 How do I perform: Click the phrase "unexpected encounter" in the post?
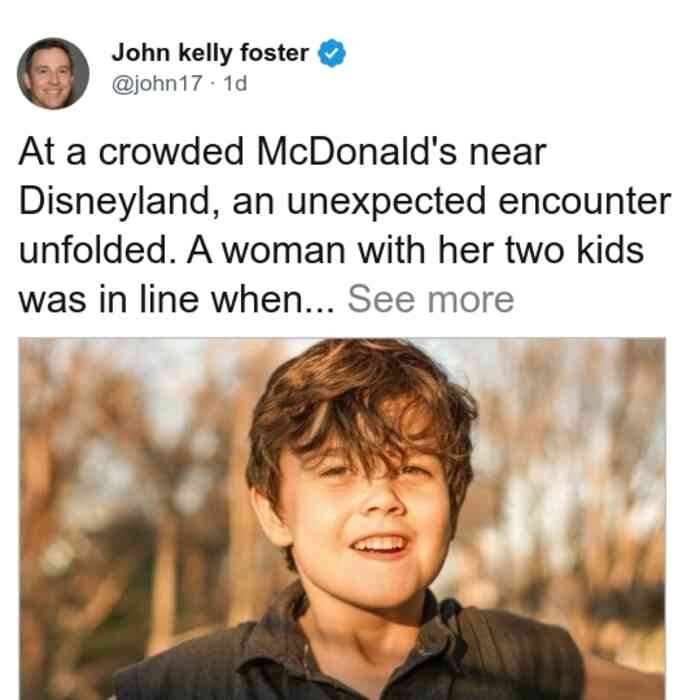[x=479, y=202]
